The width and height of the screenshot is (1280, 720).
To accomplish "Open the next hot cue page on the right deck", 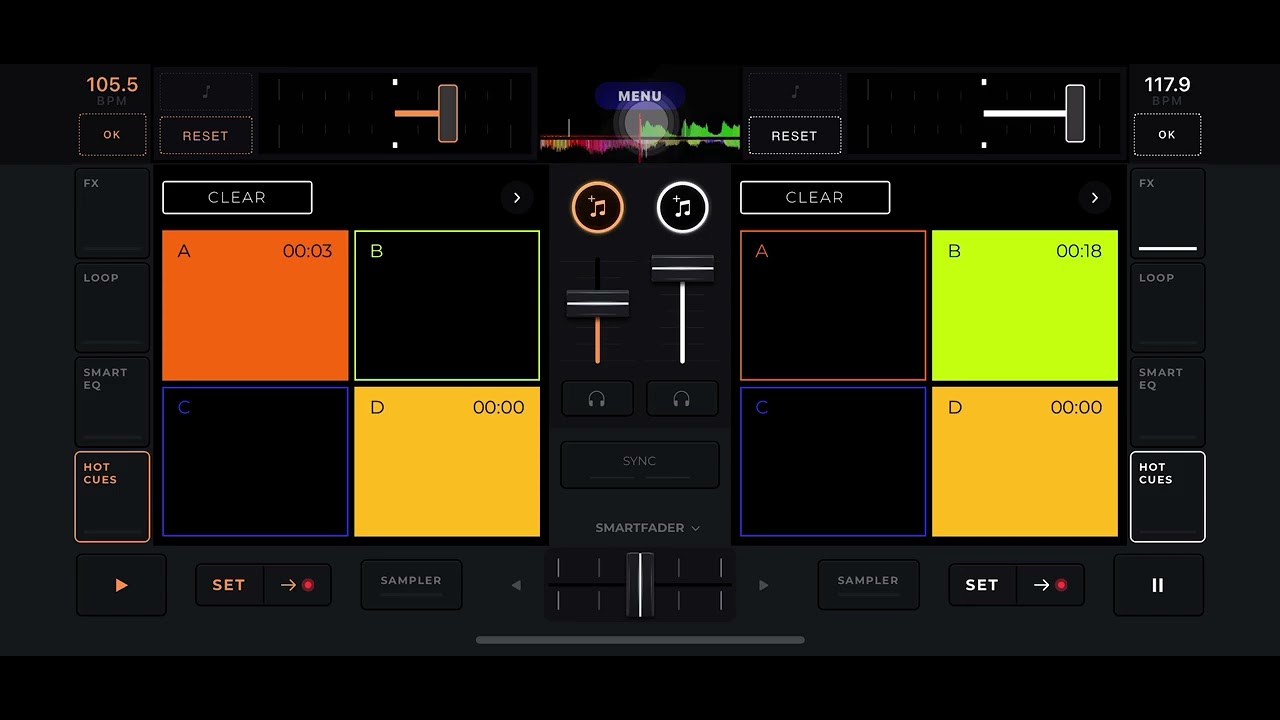I will tap(1095, 198).
